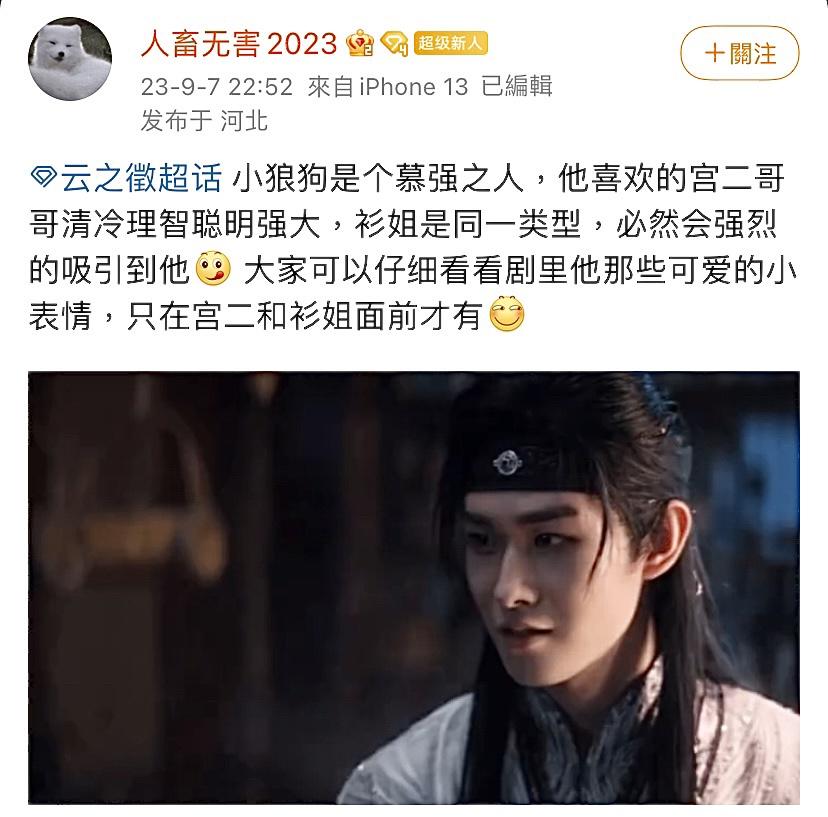Tap the silver headband ornament in the photo

coord(507,463)
